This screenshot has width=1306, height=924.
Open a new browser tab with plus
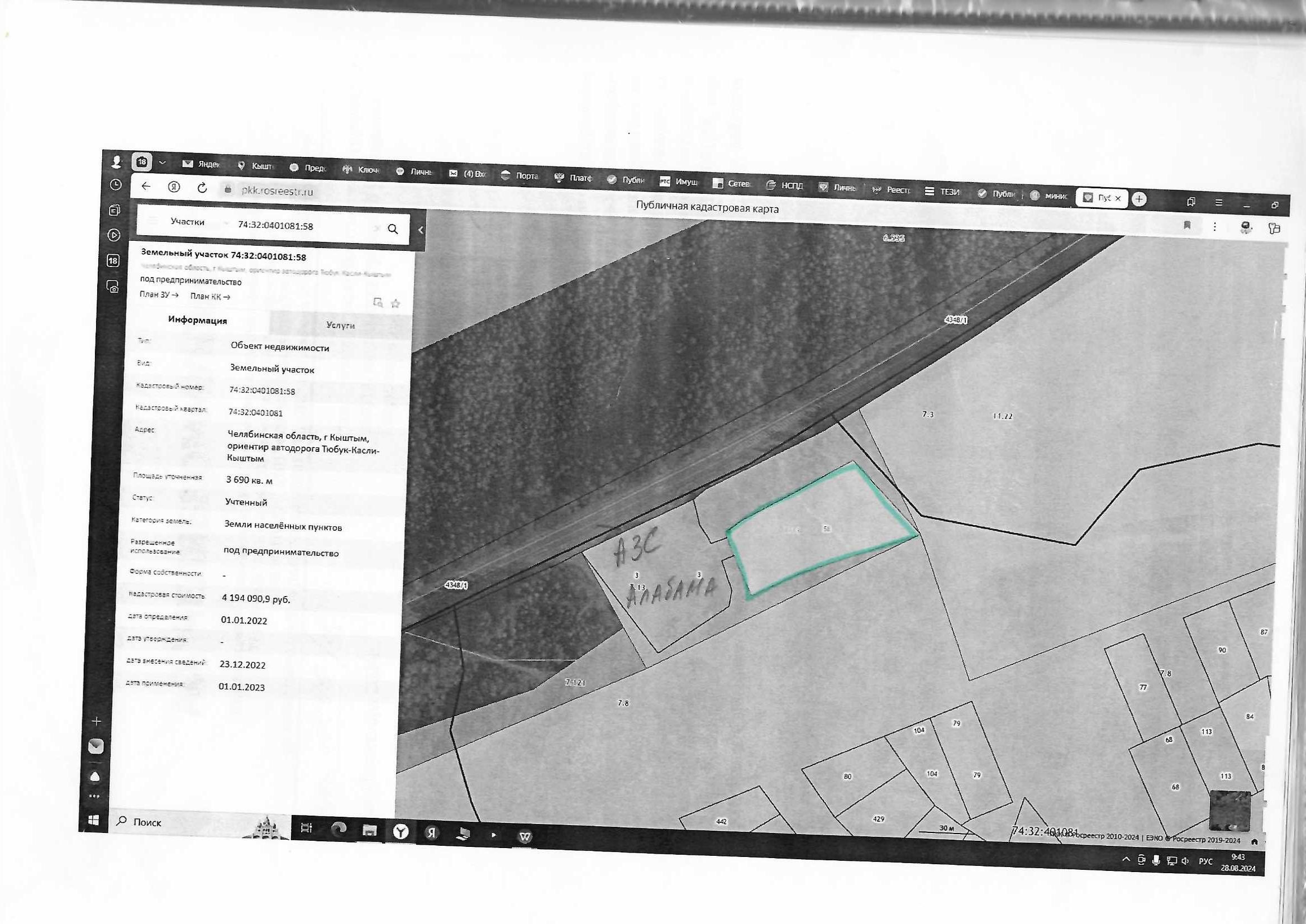1139,199
